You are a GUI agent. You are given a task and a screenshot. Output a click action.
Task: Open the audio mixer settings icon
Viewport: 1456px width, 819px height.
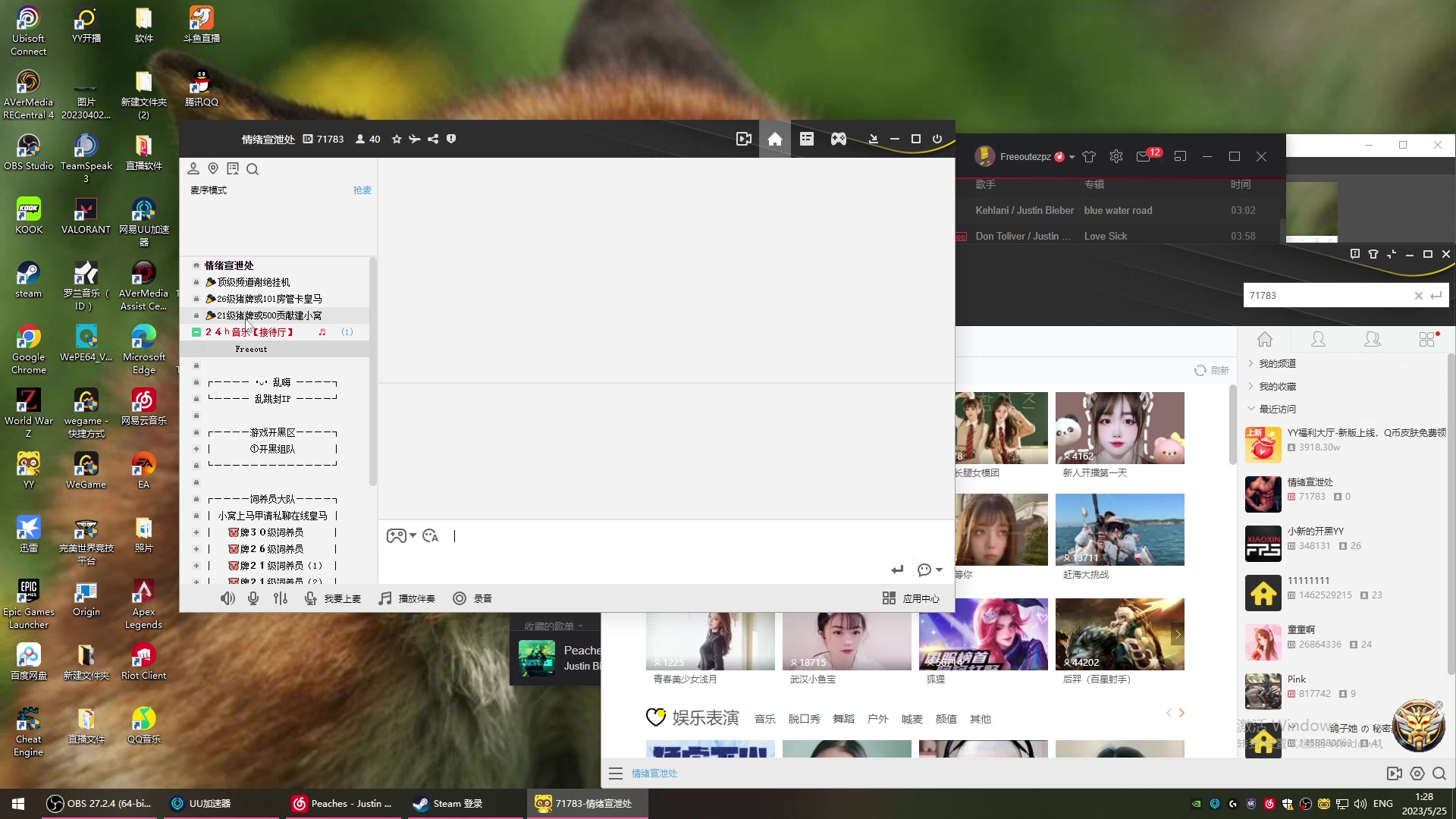pyautogui.click(x=281, y=598)
